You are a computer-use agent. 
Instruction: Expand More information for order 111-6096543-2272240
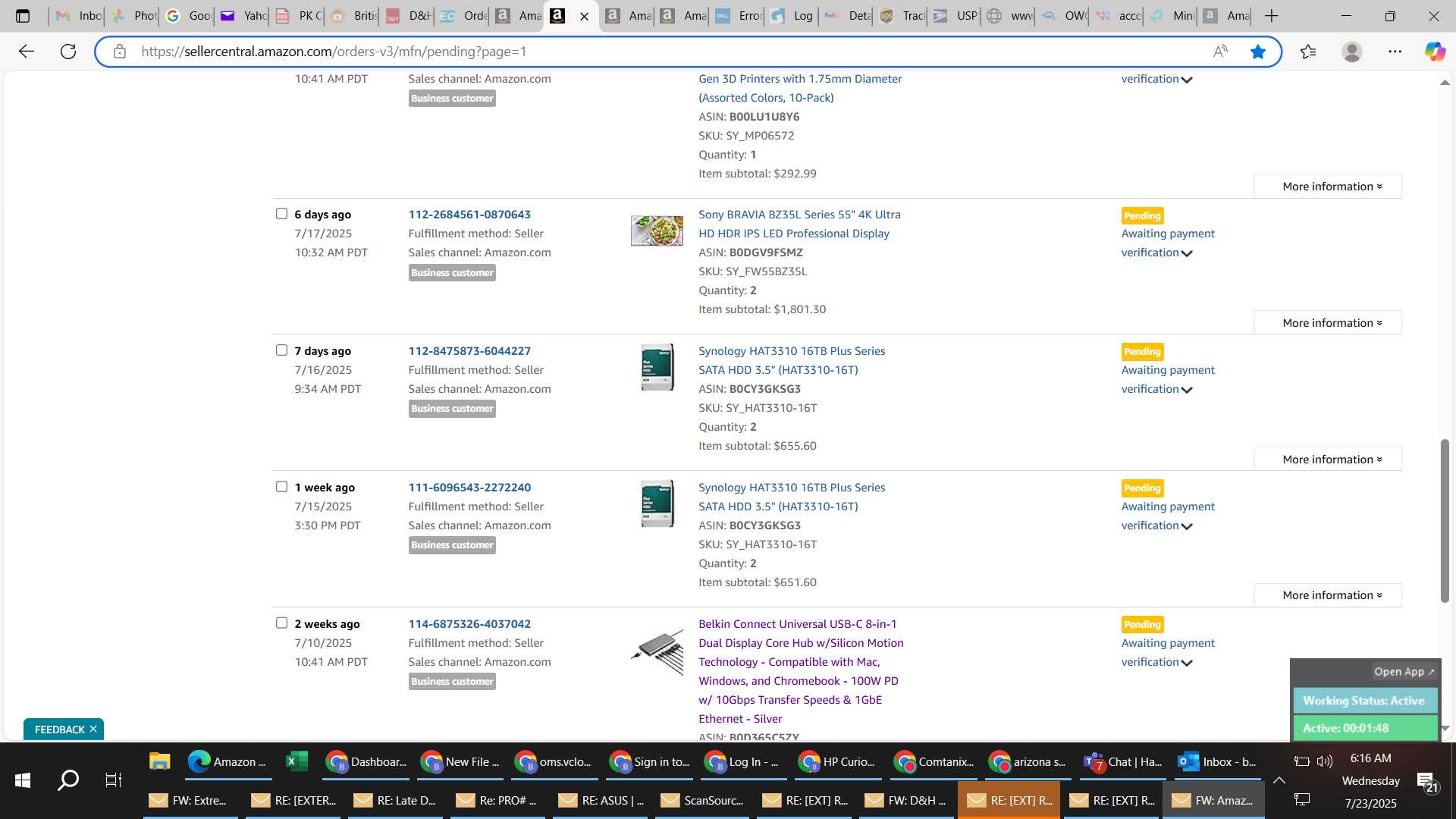point(1329,595)
